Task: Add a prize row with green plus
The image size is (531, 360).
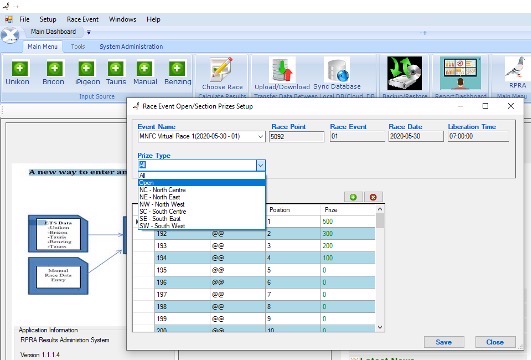Action: (x=353, y=197)
